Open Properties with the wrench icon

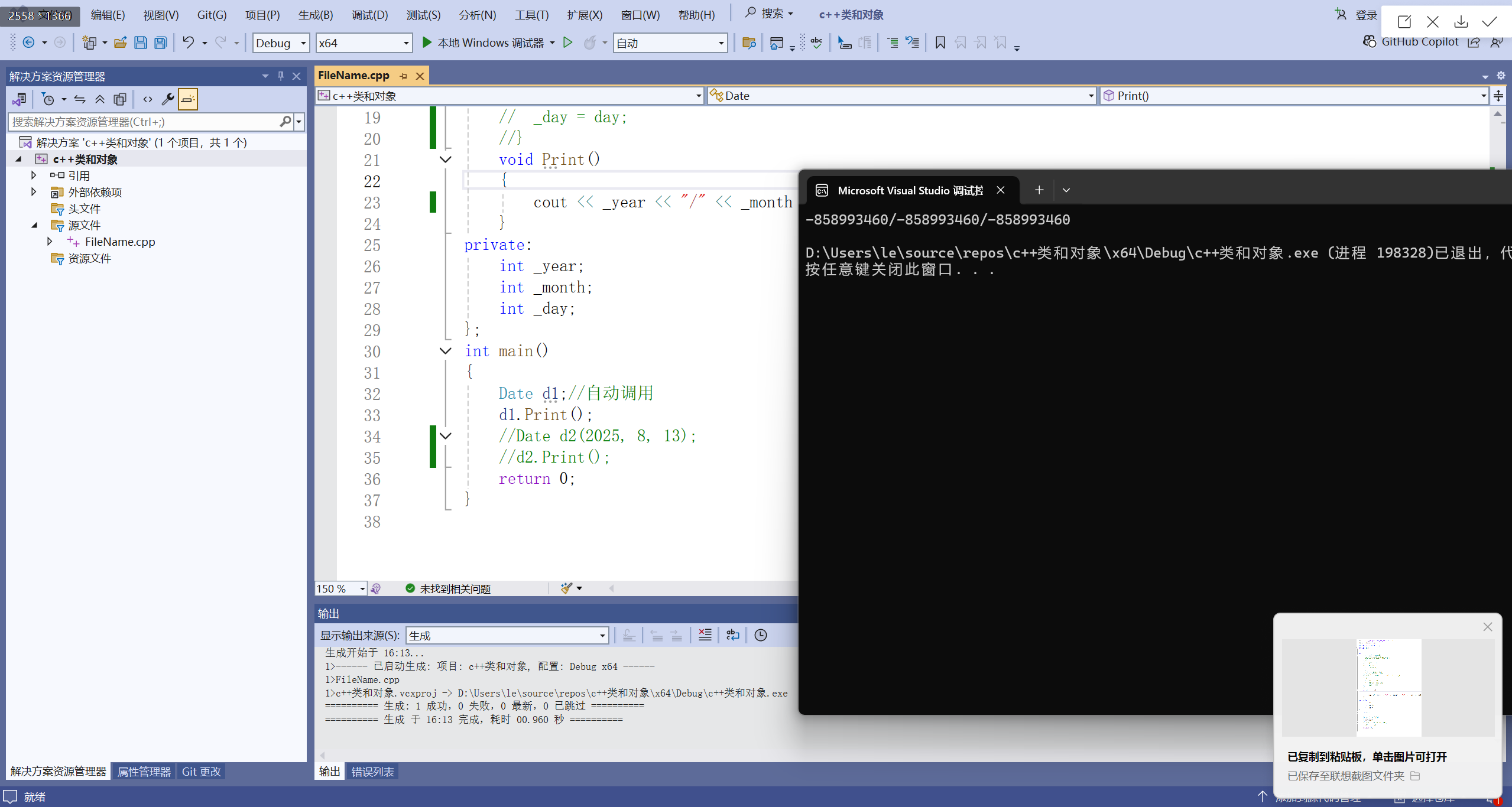(x=168, y=99)
